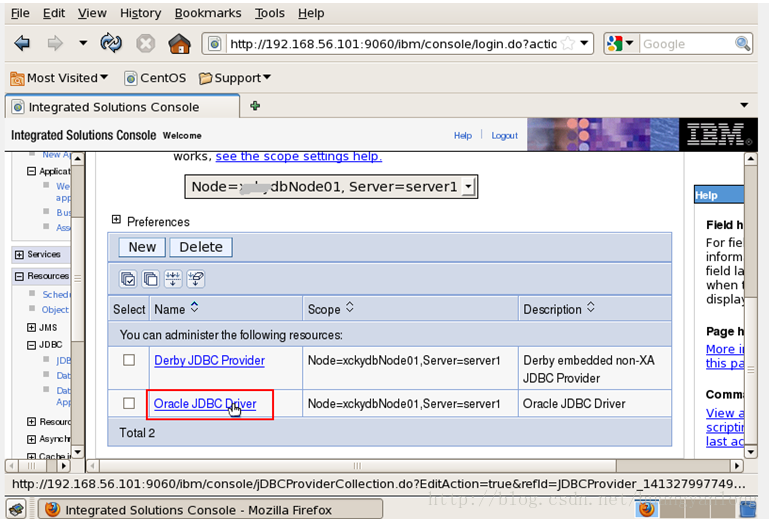Image resolution: width=769 pixels, height=519 pixels.
Task: Click the Select all items icon
Action: tap(128, 279)
